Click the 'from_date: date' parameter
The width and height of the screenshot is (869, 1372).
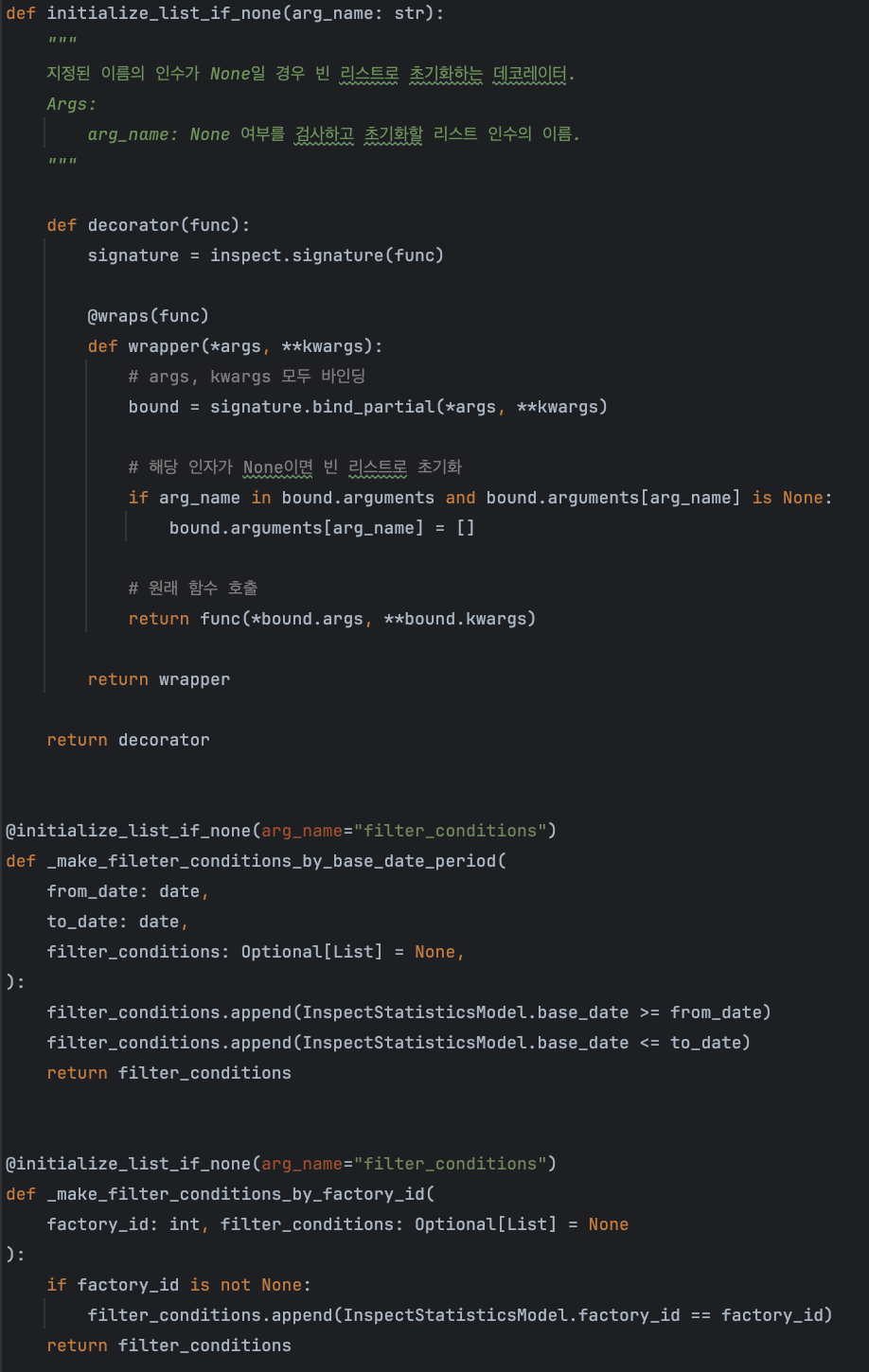(x=124, y=891)
